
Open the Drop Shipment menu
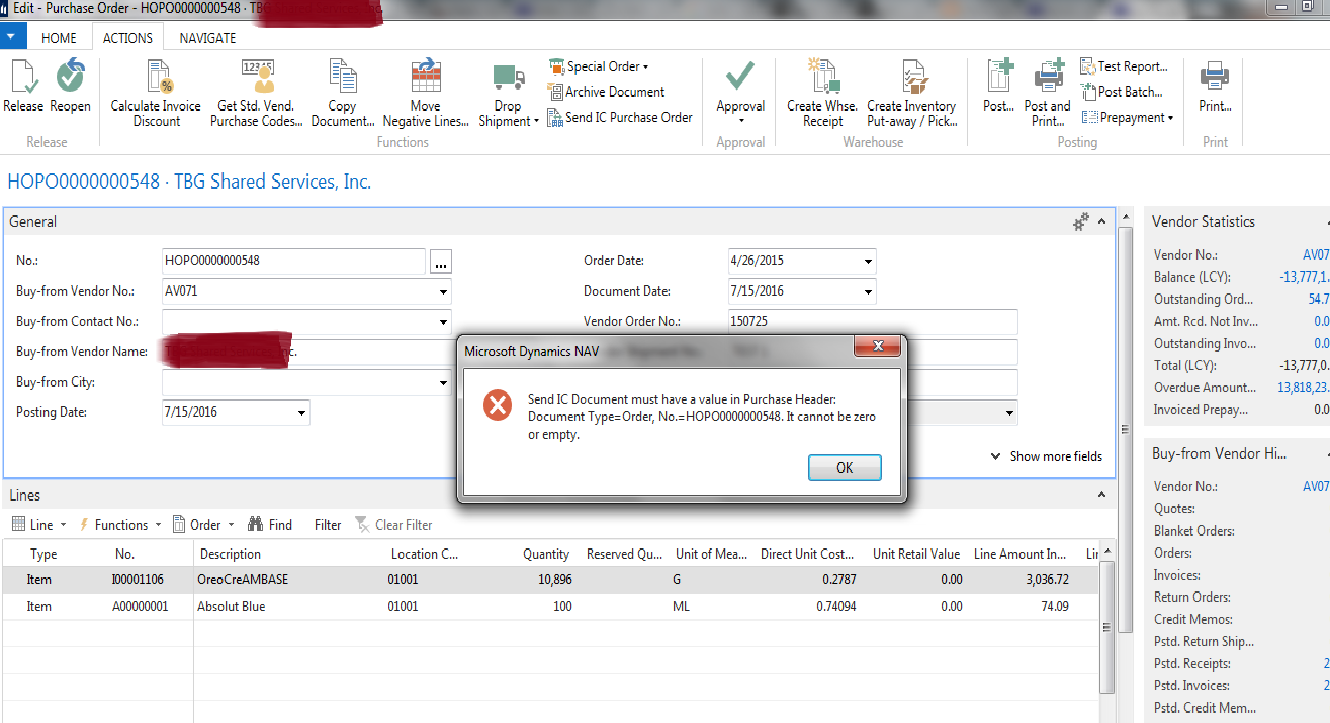click(508, 93)
